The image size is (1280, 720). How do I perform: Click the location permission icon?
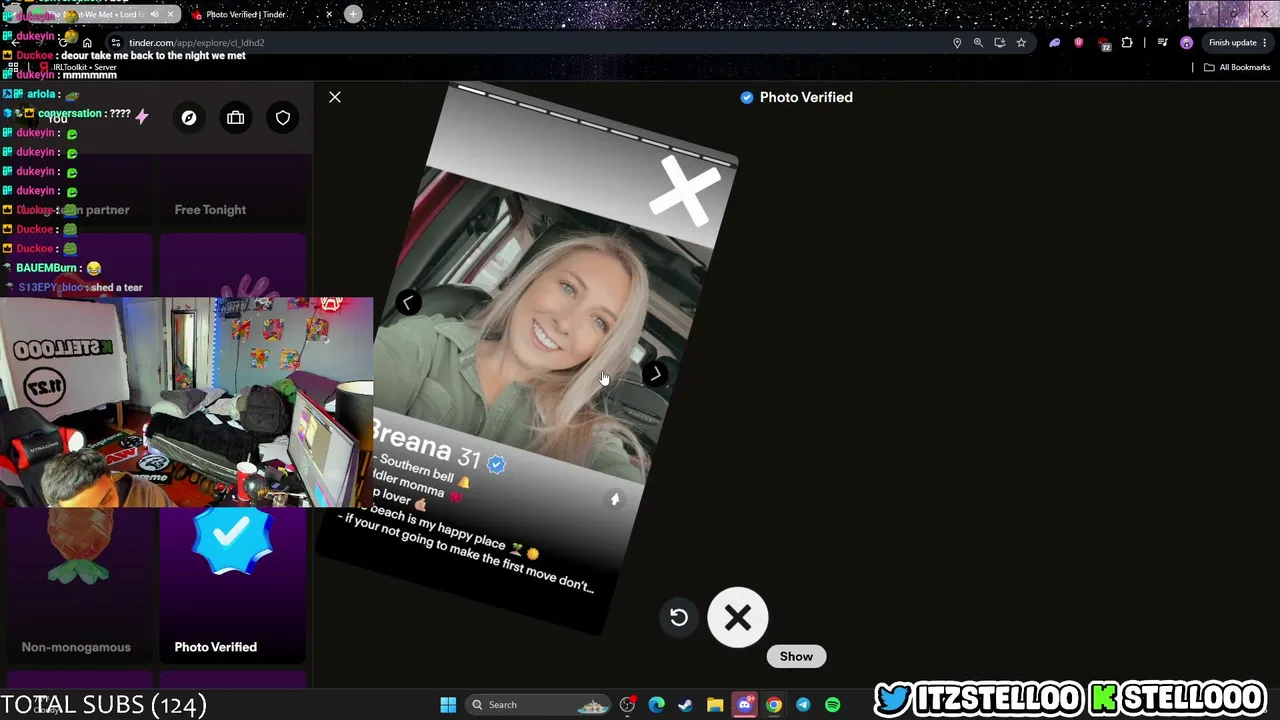click(x=957, y=43)
